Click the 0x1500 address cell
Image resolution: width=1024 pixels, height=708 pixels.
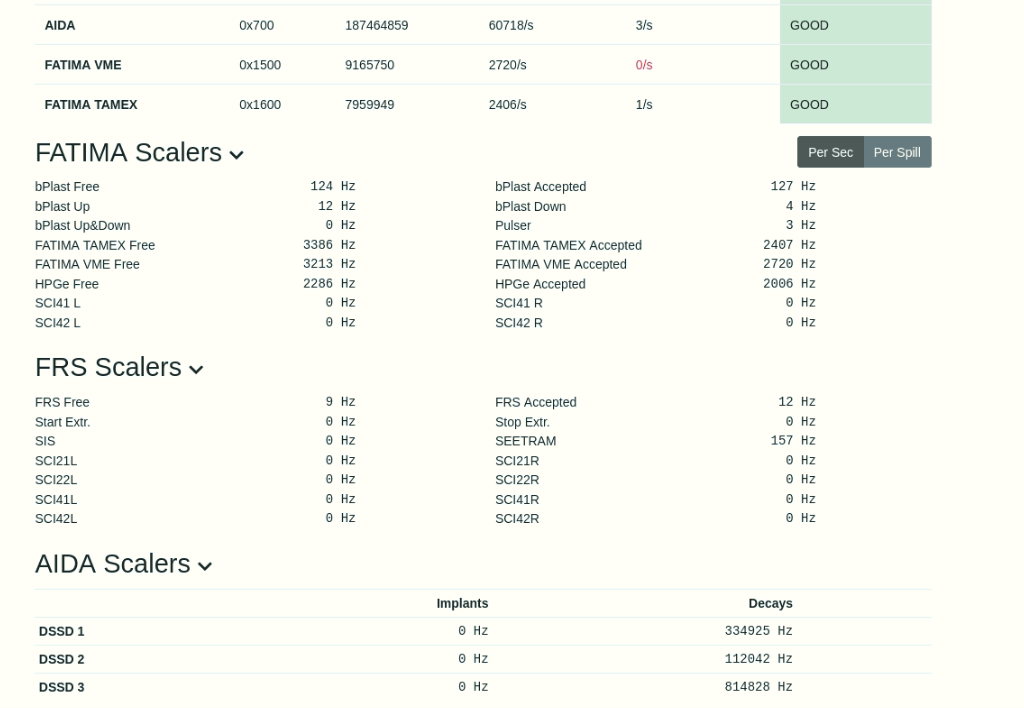click(x=260, y=65)
